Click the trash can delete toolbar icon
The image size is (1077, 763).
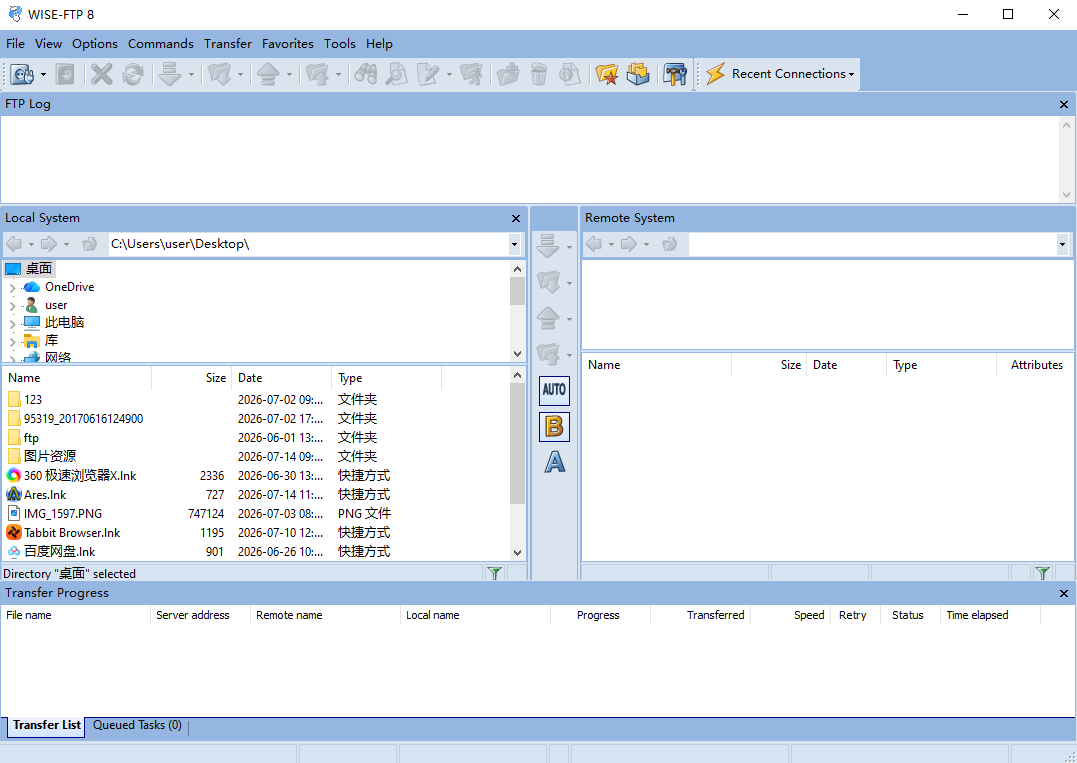point(539,73)
